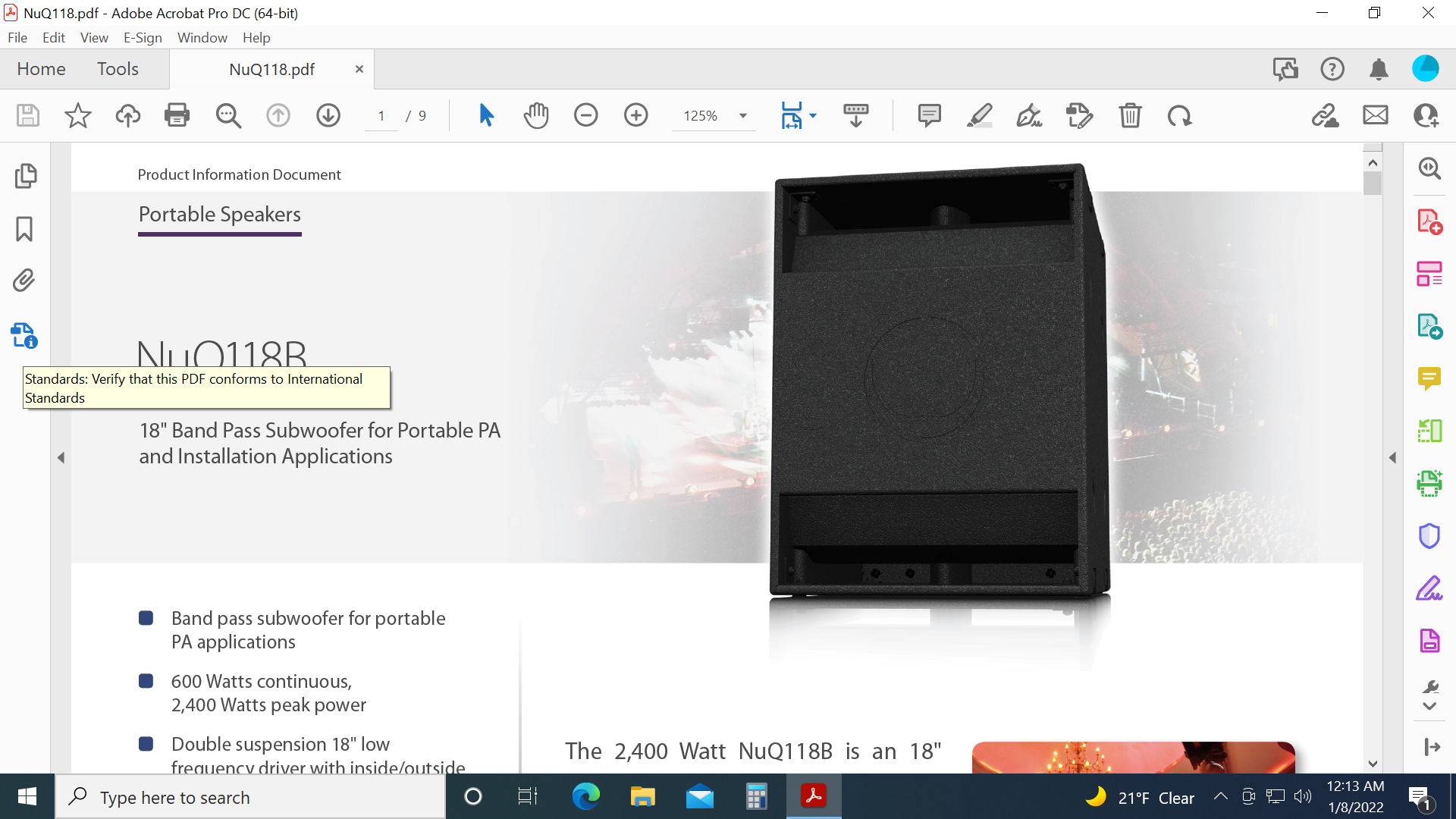Viewport: 1456px width, 819px height.
Task: Open Page Thumbnails in the left panel
Action: (x=26, y=175)
